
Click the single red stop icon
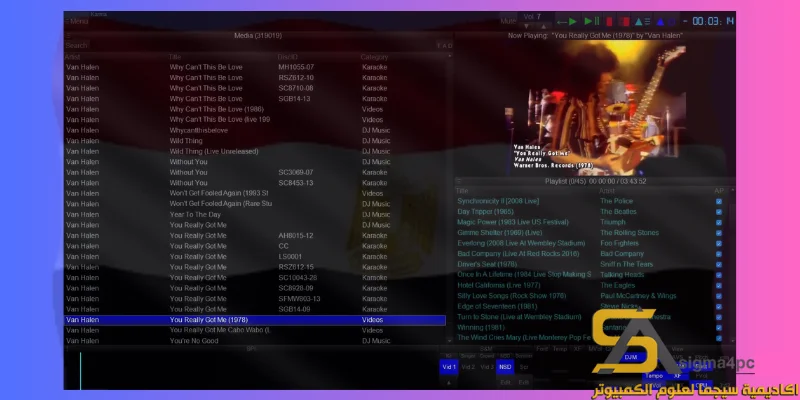click(609, 21)
